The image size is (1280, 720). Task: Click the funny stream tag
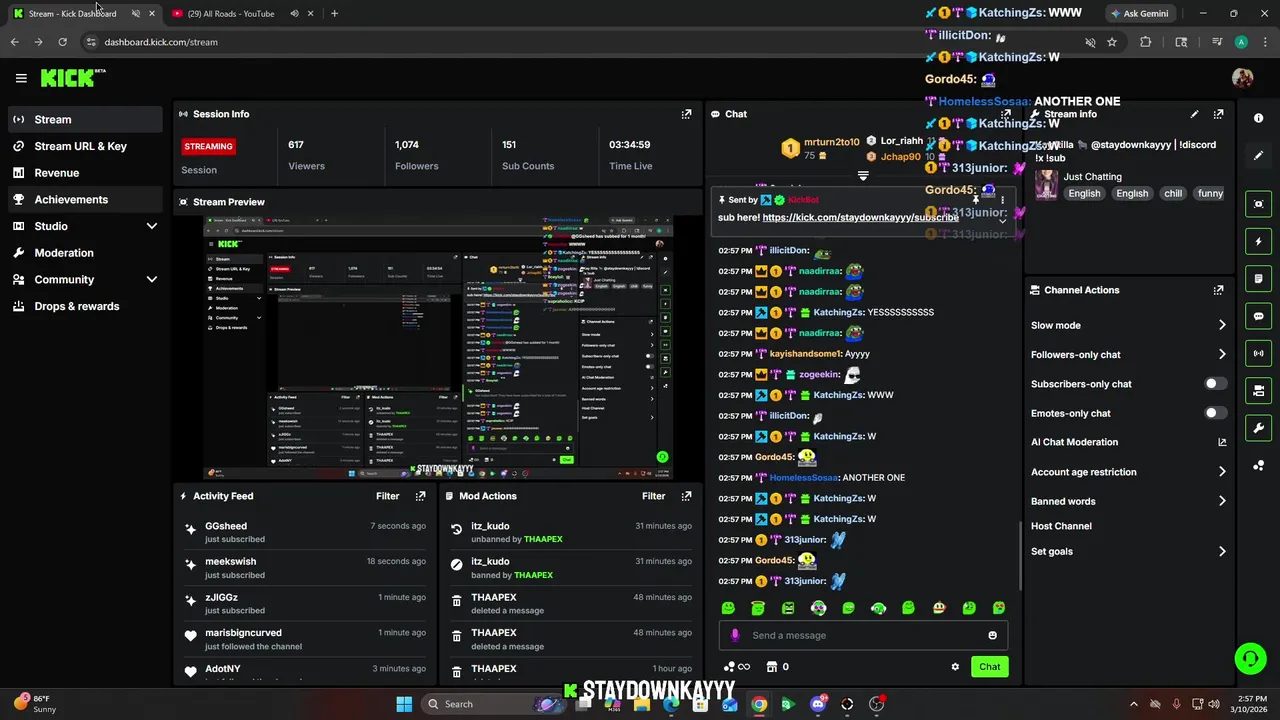1210,194
